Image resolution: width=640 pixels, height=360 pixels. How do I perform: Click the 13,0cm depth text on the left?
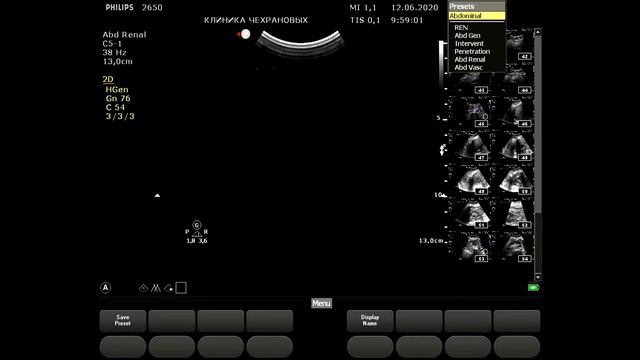118,62
